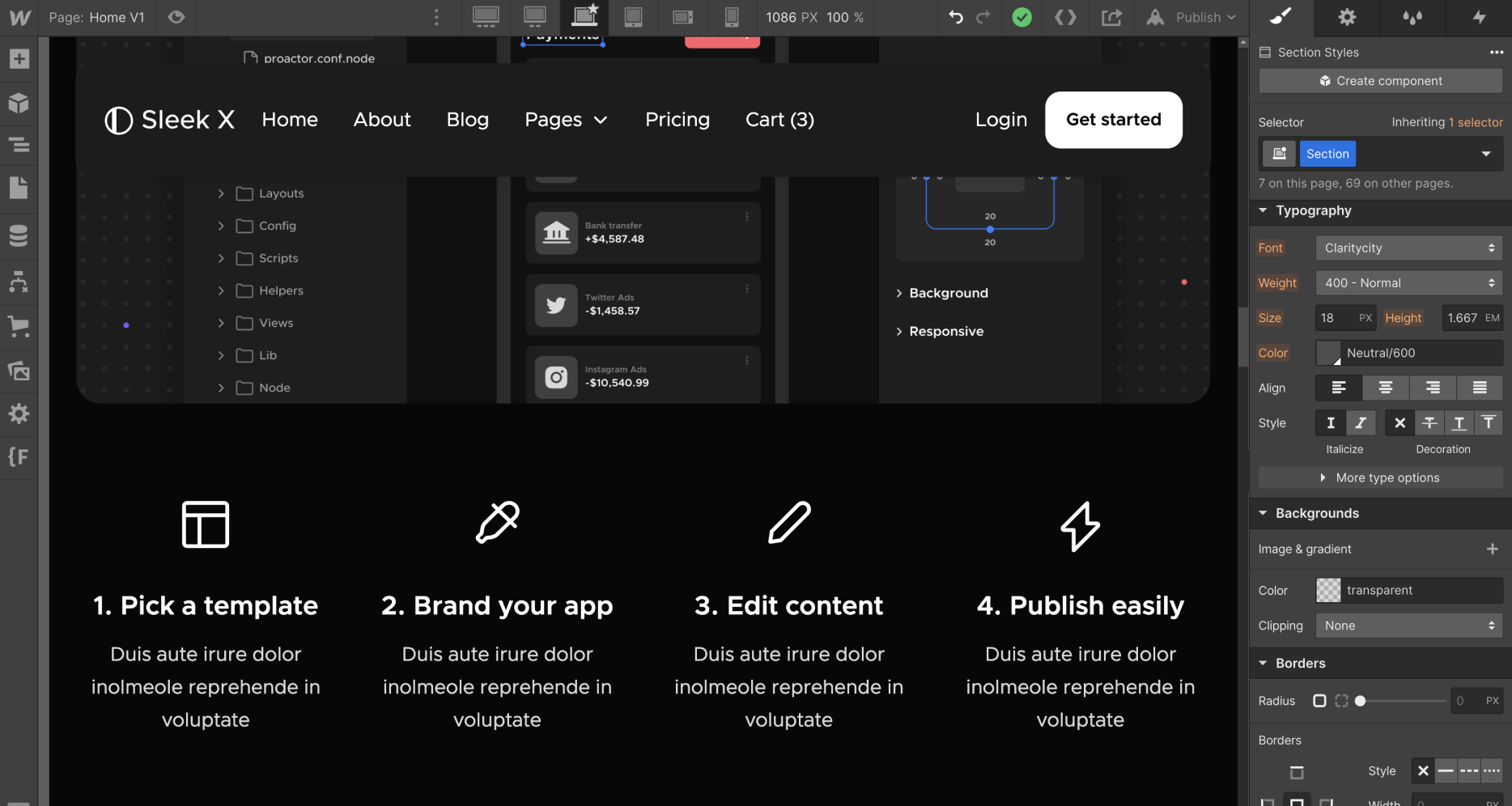Open the Neutral/600 color swatch
Viewport: 1512px width, 806px height.
1327,353
